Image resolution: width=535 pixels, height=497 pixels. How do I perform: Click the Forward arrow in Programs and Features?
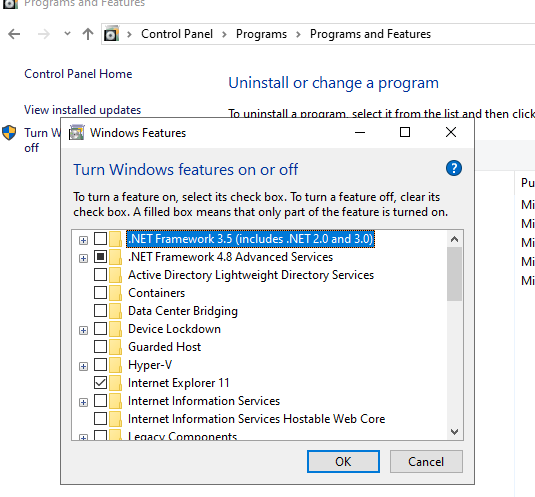click(44, 34)
